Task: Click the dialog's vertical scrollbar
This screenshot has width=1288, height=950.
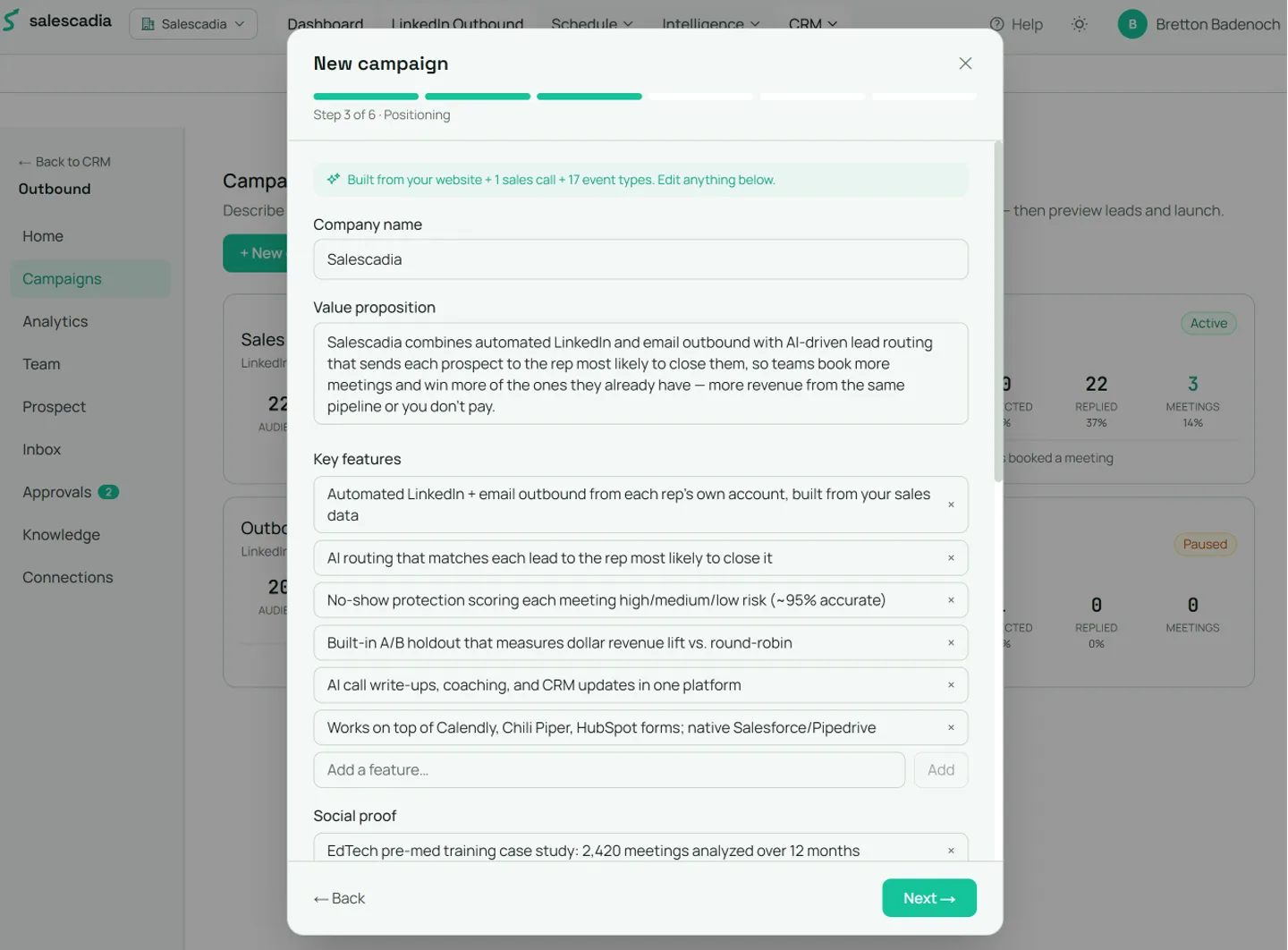Action: click(998, 311)
